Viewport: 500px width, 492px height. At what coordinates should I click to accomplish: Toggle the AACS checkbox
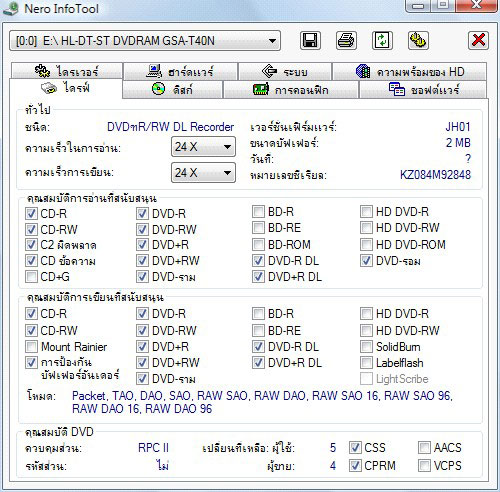point(424,447)
